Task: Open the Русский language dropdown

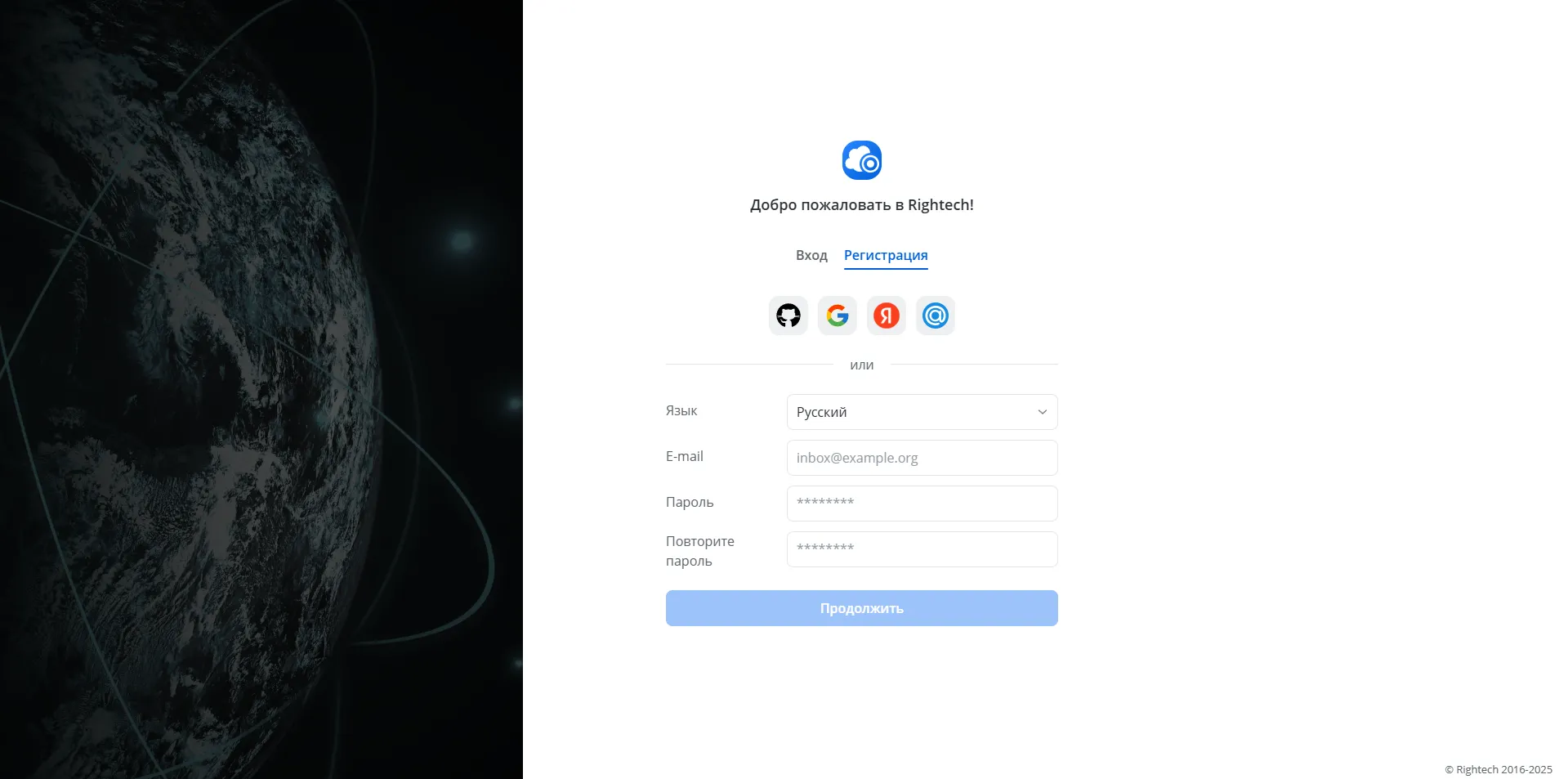Action: tap(922, 412)
